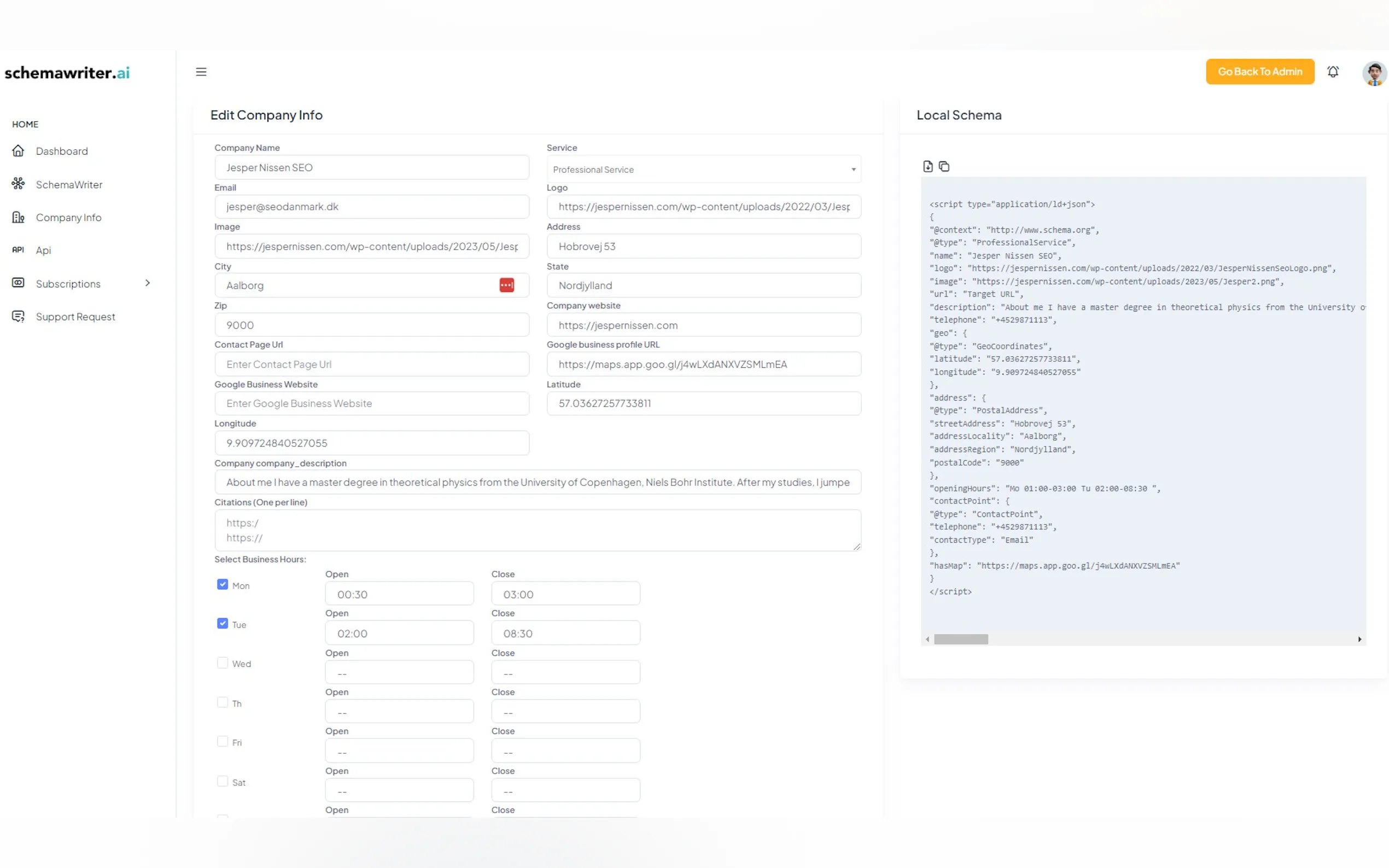
Task: Go to Support Request page
Action: coord(75,317)
